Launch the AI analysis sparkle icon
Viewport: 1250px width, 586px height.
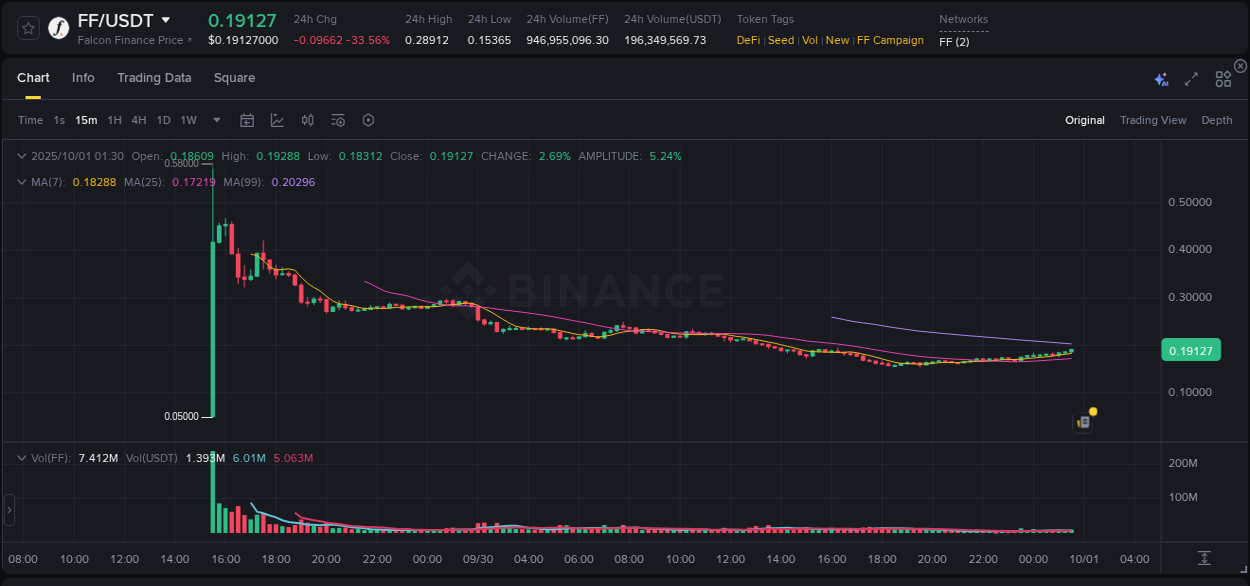click(x=1161, y=77)
